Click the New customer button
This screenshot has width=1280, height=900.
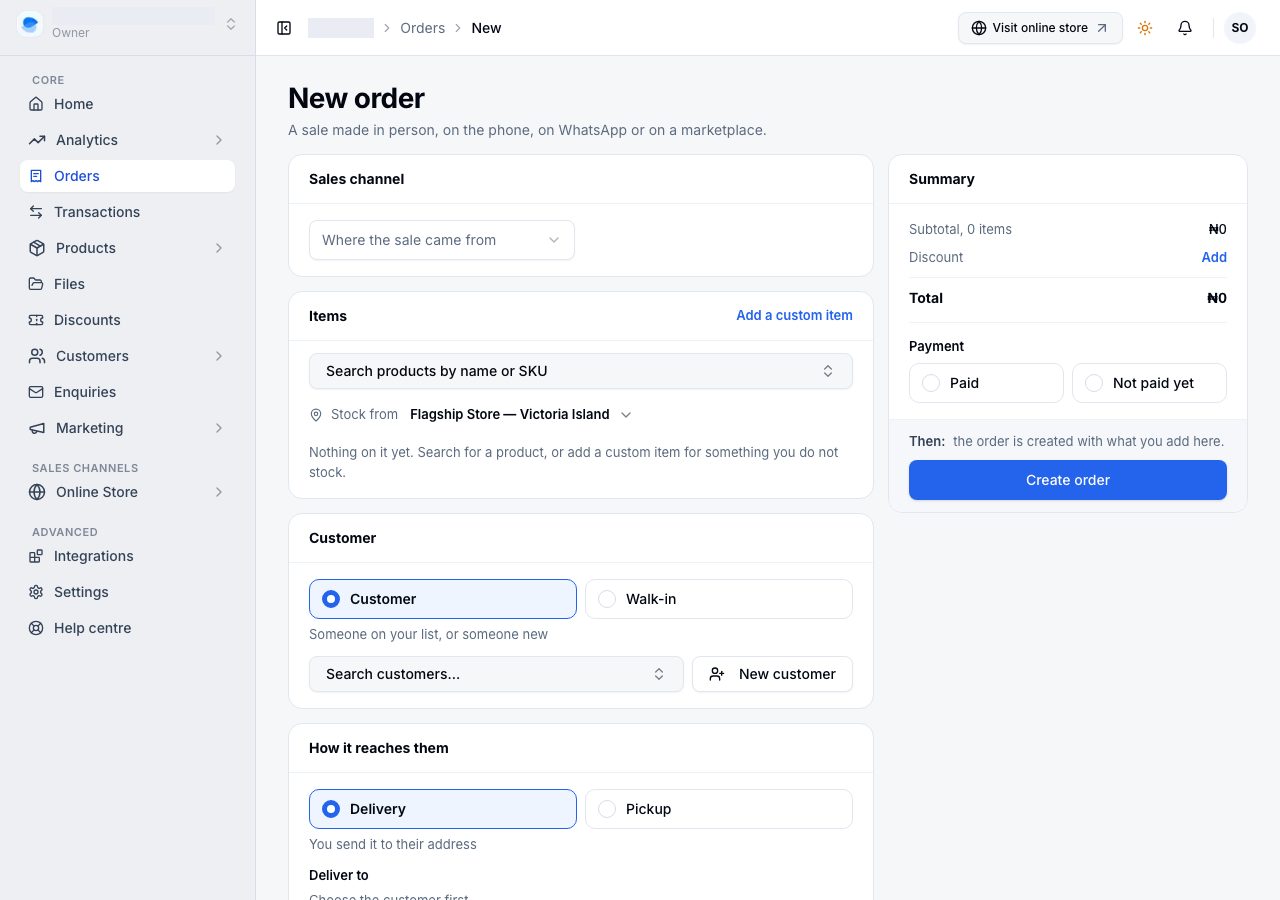pyautogui.click(x=772, y=674)
